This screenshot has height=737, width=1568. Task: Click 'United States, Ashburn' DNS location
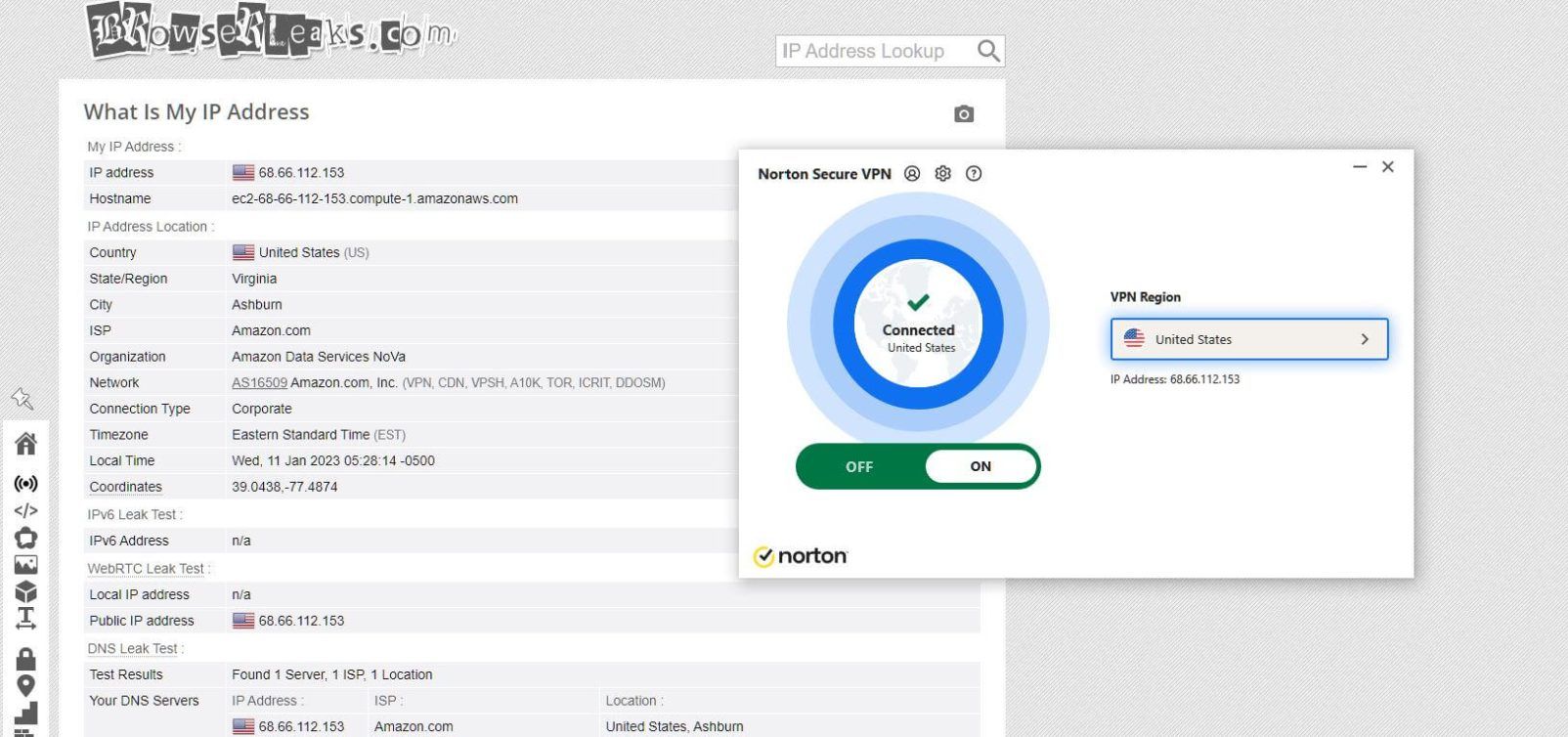pyautogui.click(x=675, y=726)
